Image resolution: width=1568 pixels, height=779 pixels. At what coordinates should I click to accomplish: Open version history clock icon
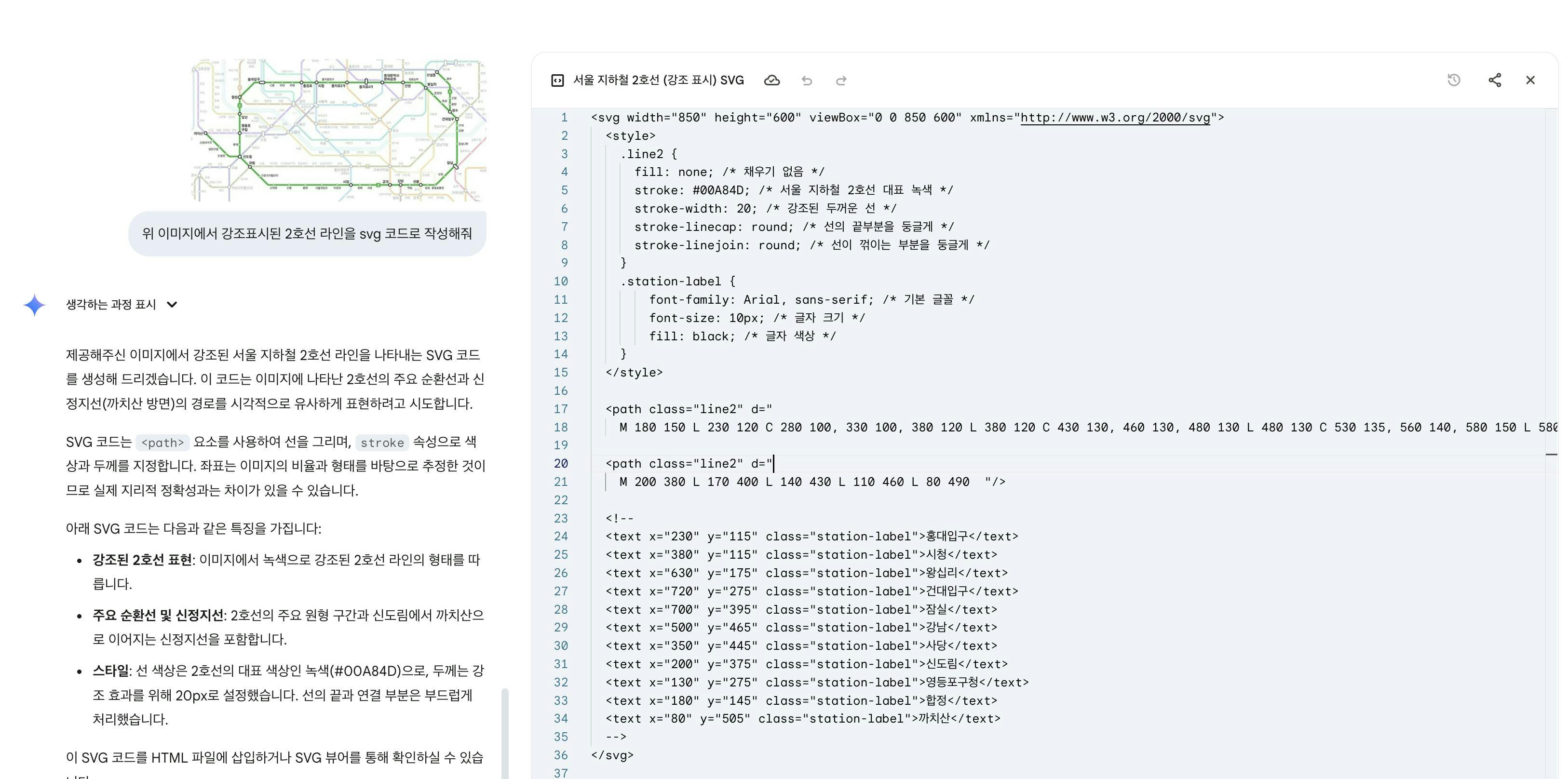(1454, 80)
